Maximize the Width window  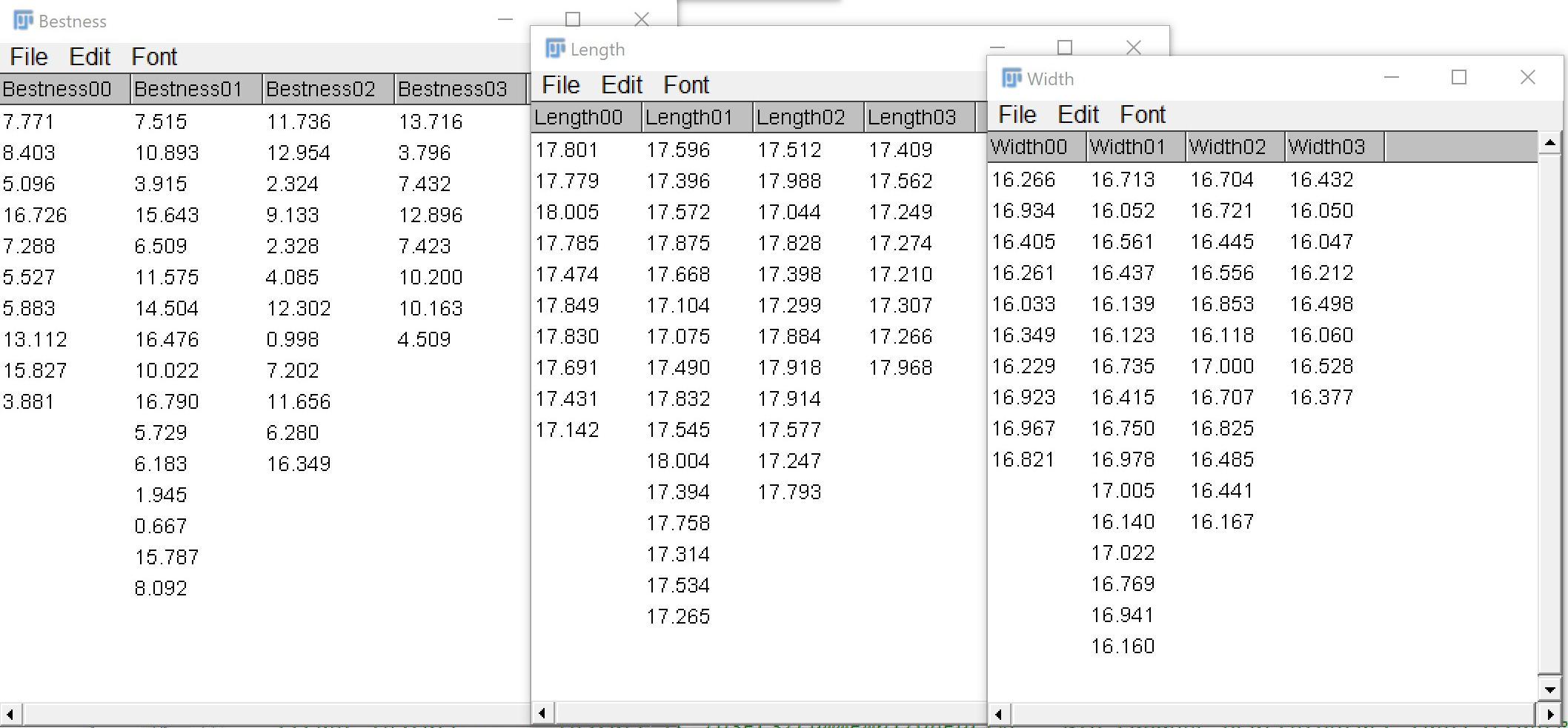(1458, 78)
